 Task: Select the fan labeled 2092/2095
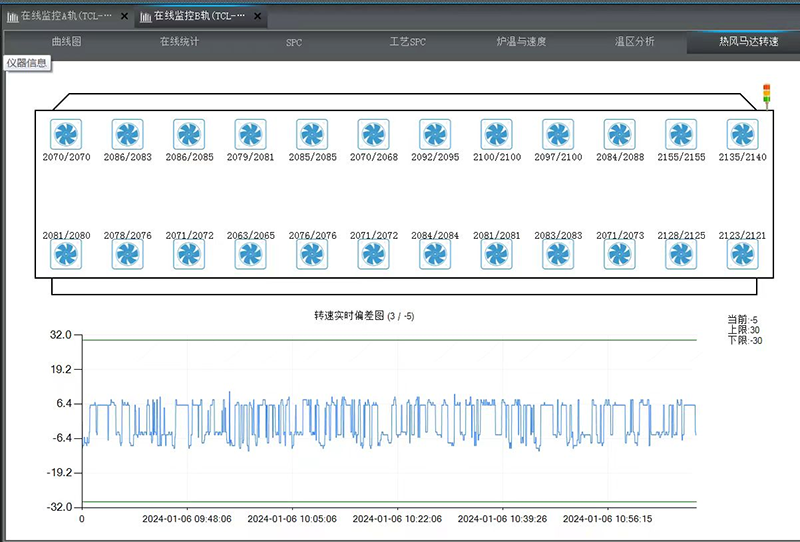coord(435,134)
